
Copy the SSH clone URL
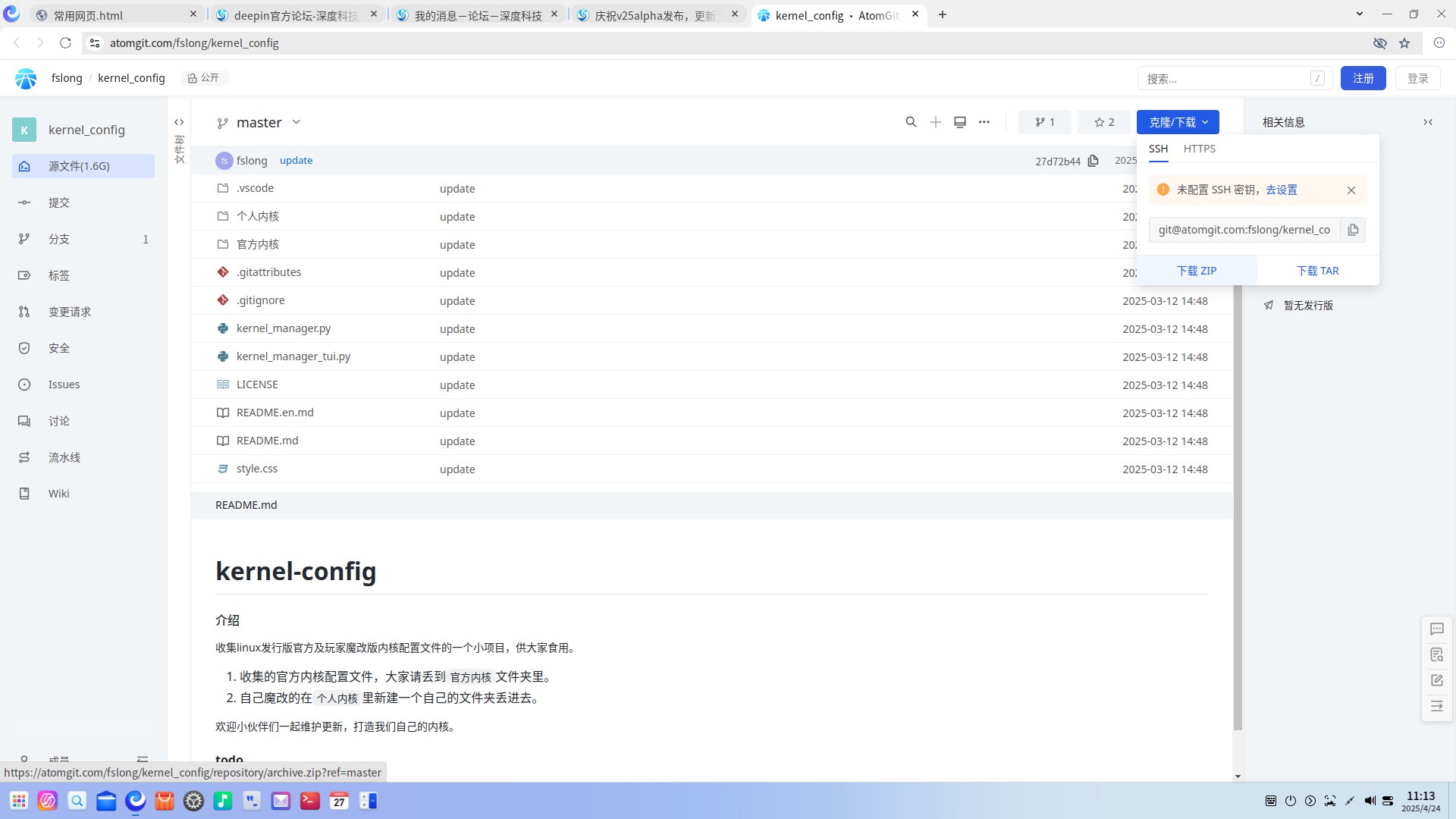click(x=1353, y=230)
